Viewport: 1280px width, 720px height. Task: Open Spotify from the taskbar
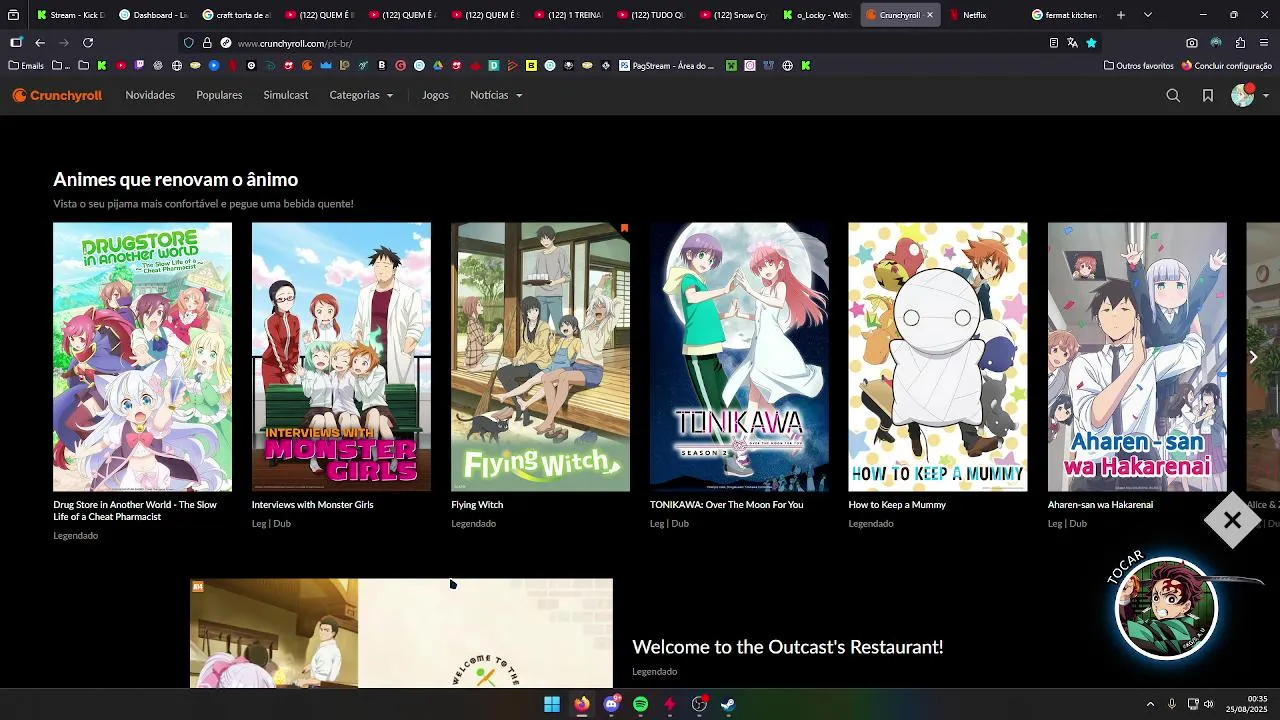click(x=640, y=704)
